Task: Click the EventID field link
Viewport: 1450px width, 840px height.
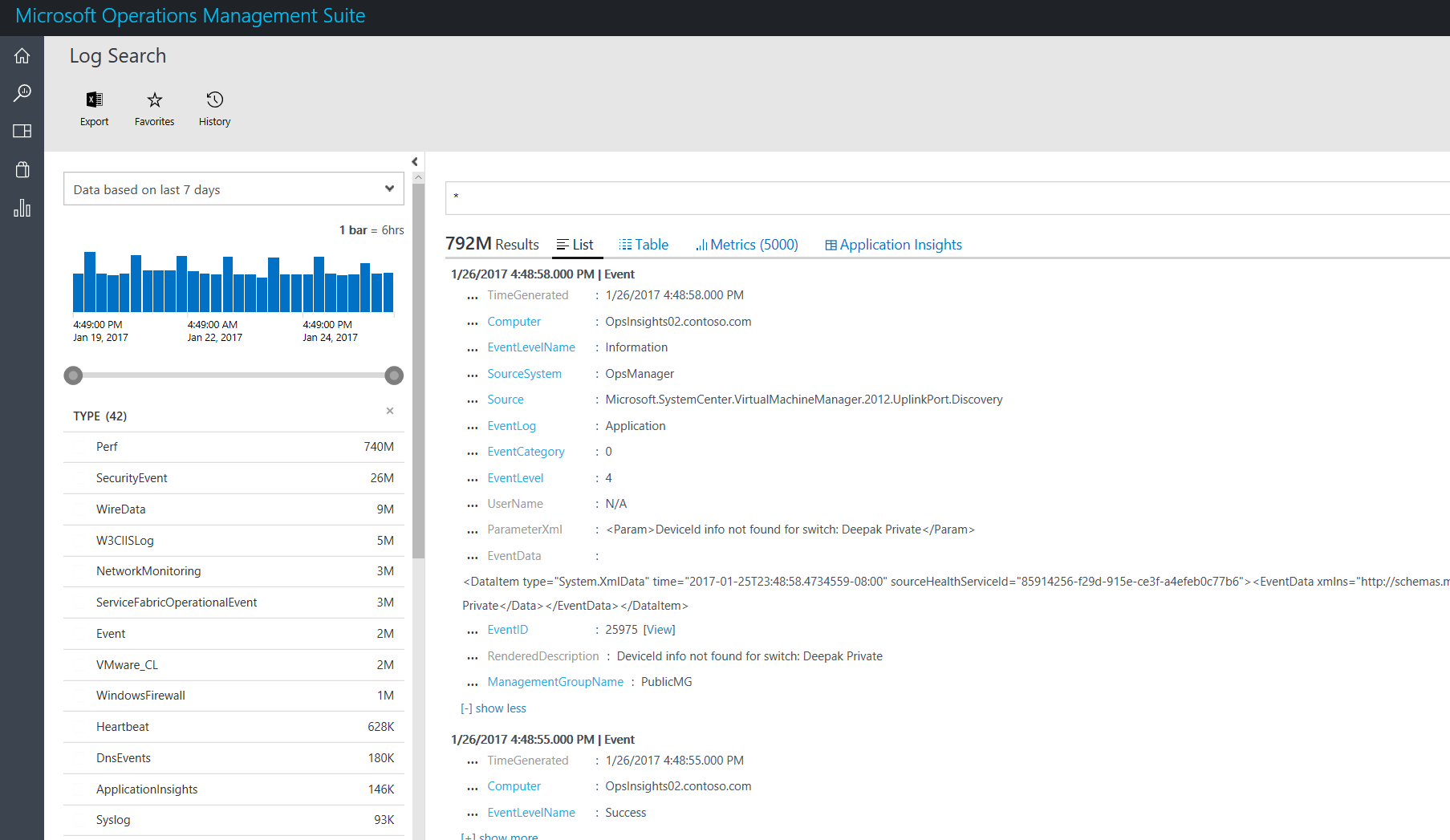Action: (507, 630)
